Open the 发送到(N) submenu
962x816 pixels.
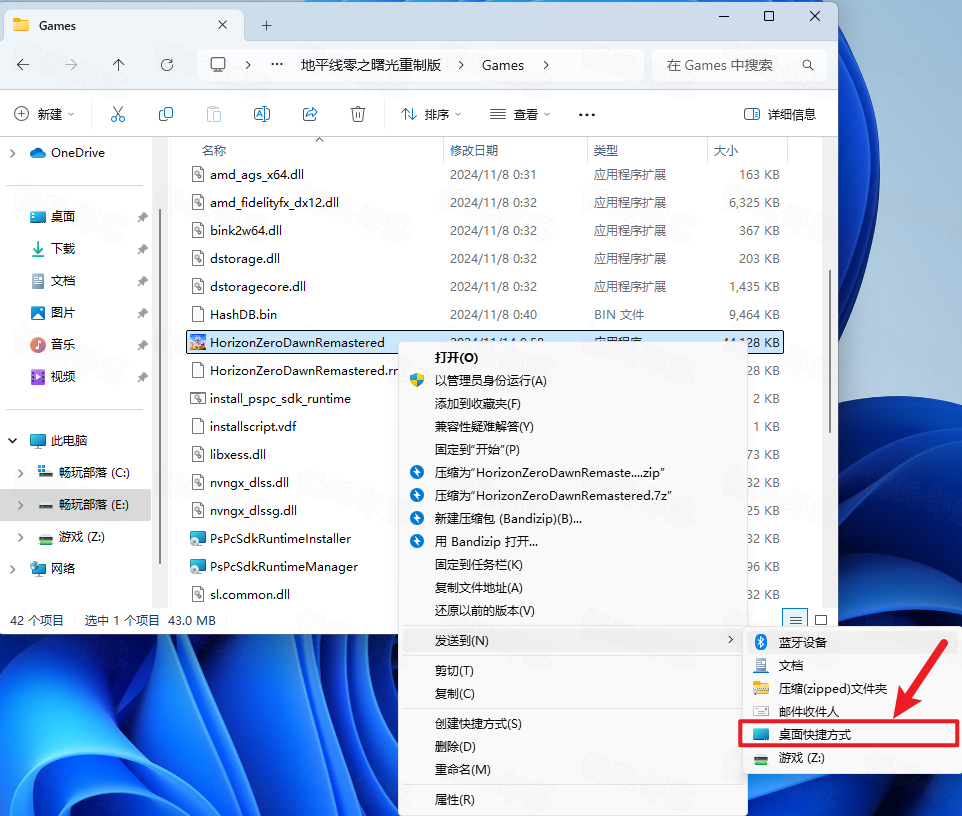(x=573, y=641)
